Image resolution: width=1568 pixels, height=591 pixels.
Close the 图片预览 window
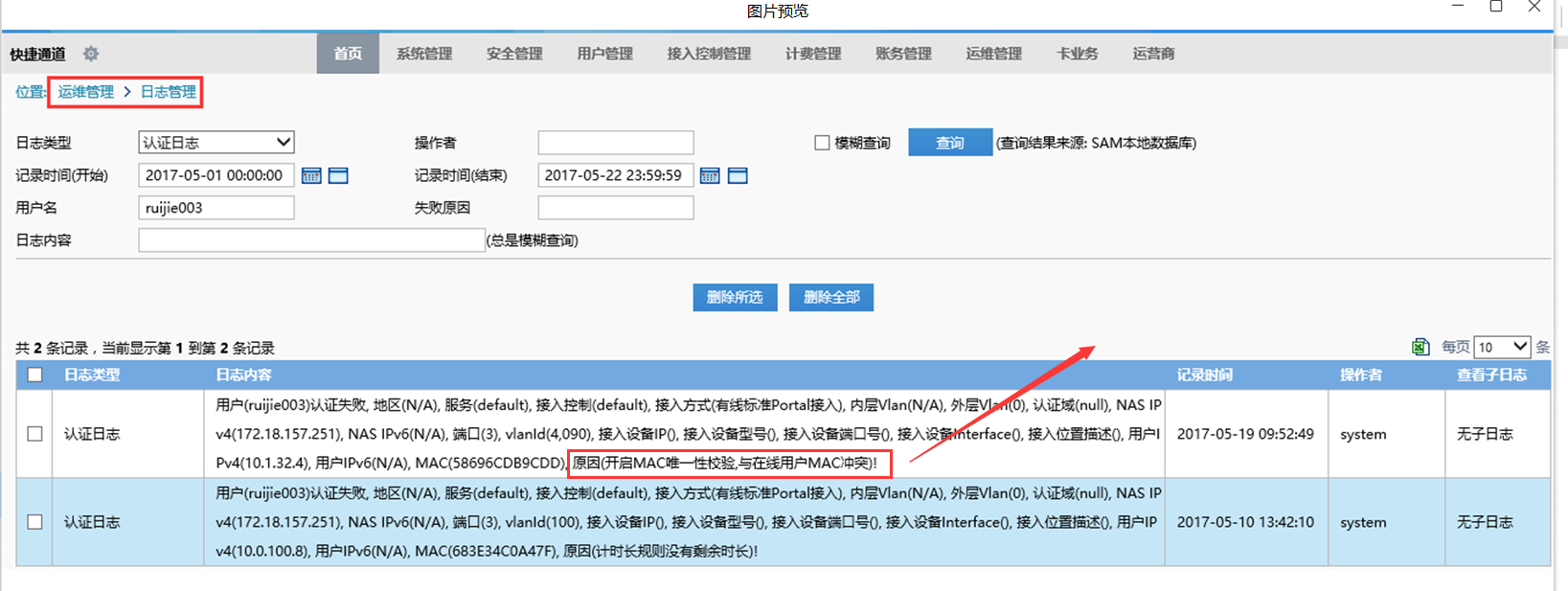1534,7
